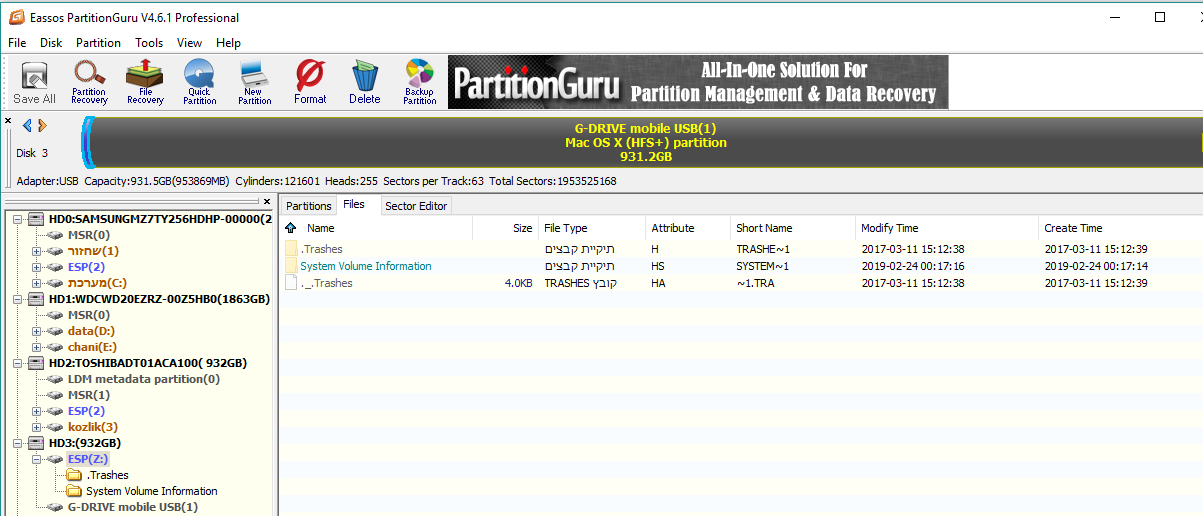Open the Help menu
This screenshot has height=516, width=1203.
pos(229,43)
